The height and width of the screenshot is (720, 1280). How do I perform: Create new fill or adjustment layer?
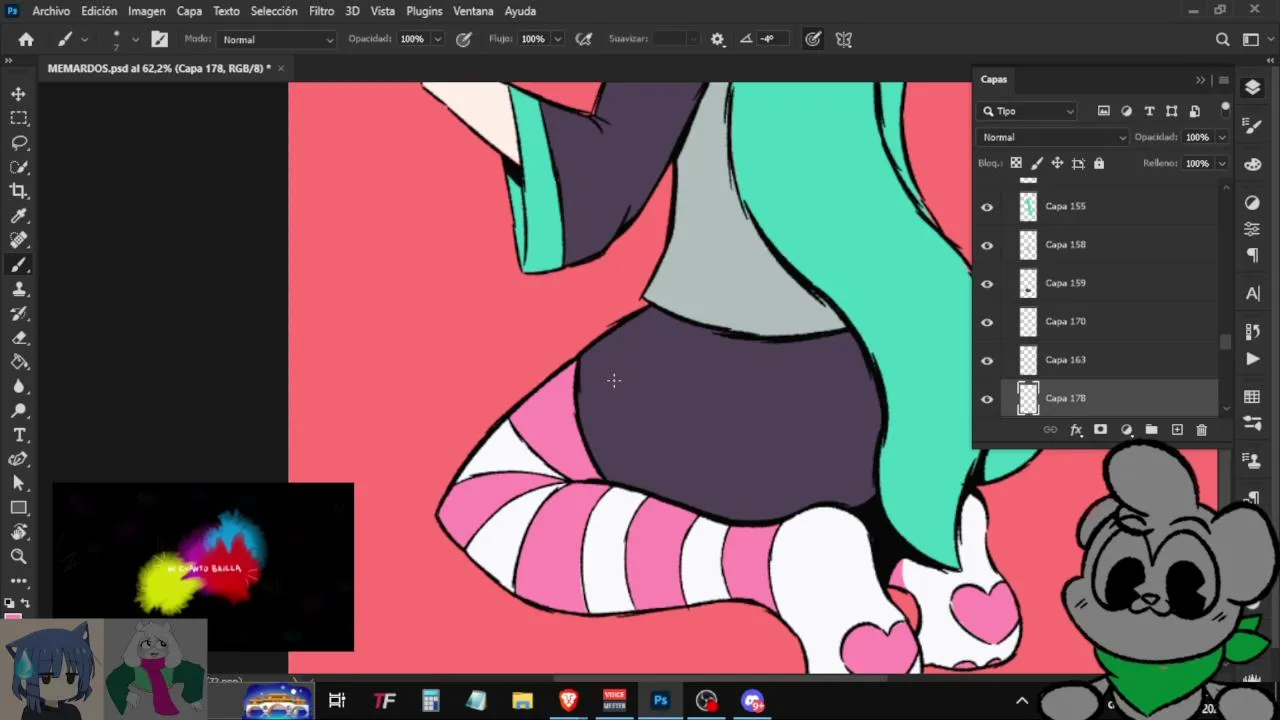[x=1126, y=429]
